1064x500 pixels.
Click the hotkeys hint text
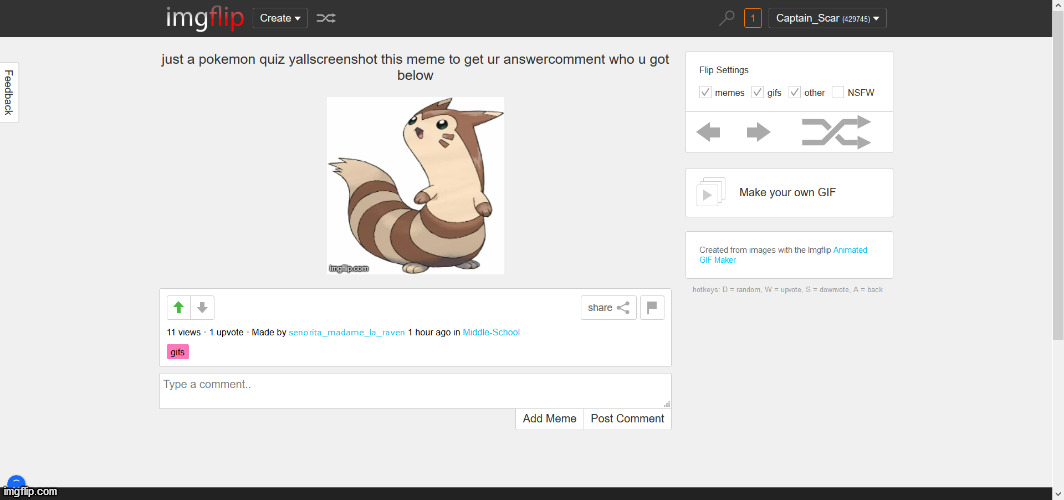788,290
